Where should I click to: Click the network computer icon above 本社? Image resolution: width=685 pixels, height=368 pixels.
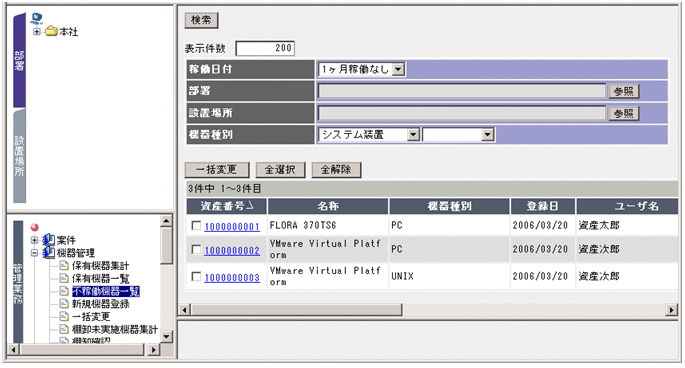click(37, 19)
